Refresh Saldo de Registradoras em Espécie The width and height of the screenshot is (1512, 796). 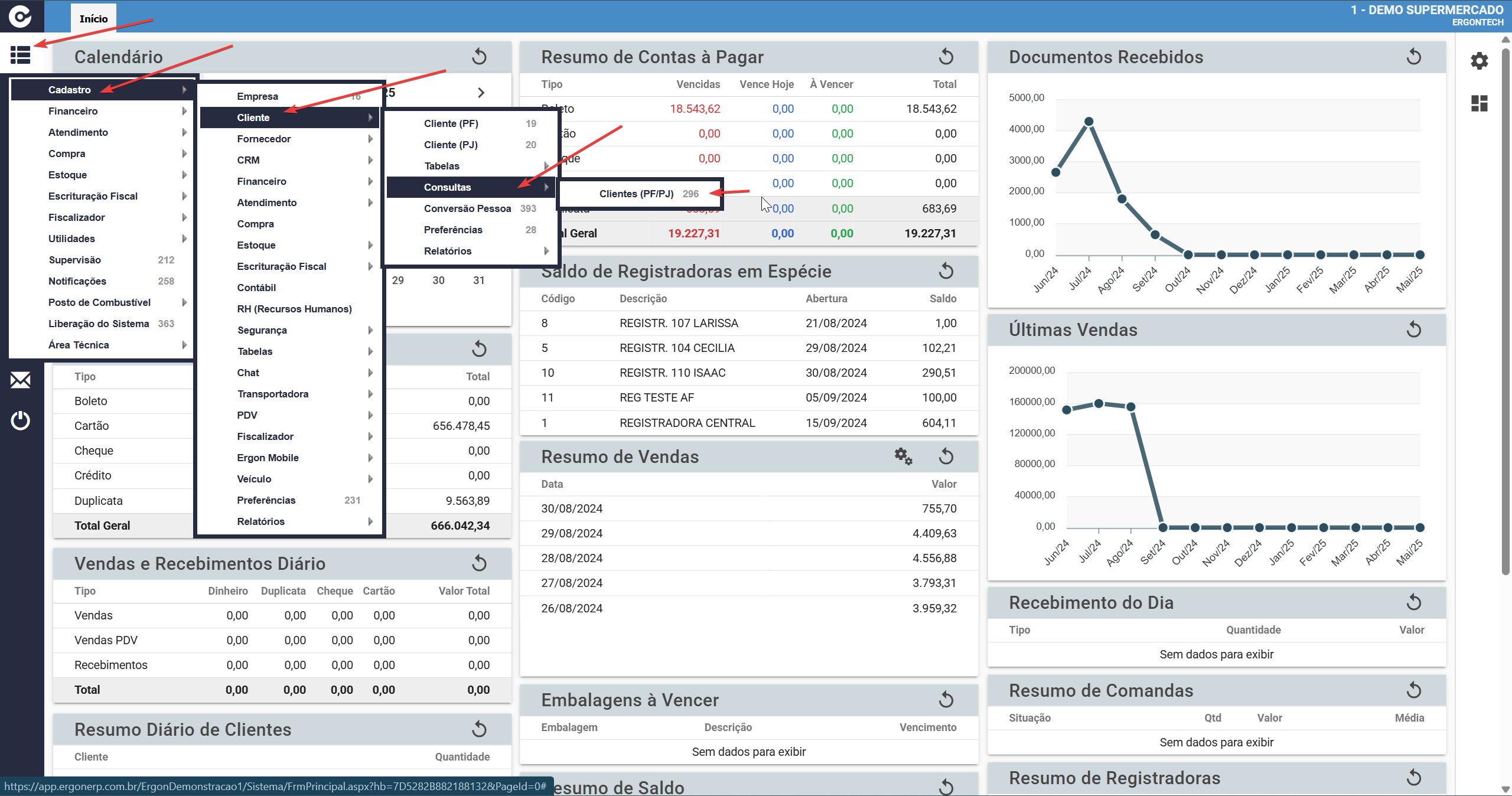click(x=946, y=271)
